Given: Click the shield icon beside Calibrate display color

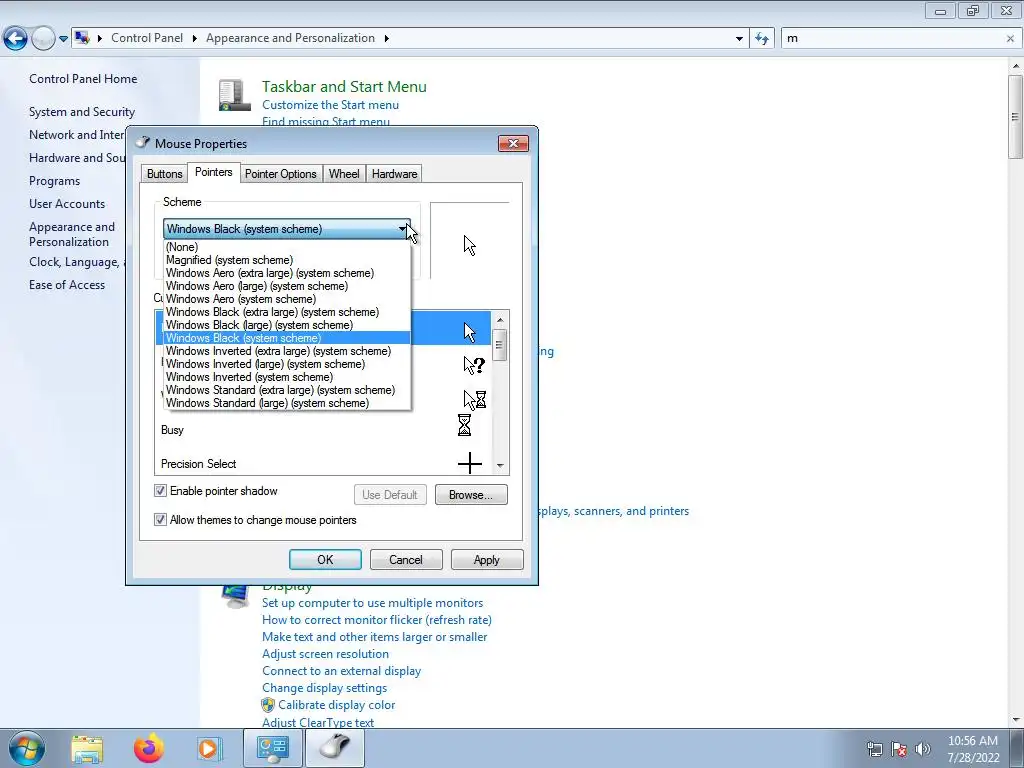Looking at the screenshot, I should click(x=268, y=705).
